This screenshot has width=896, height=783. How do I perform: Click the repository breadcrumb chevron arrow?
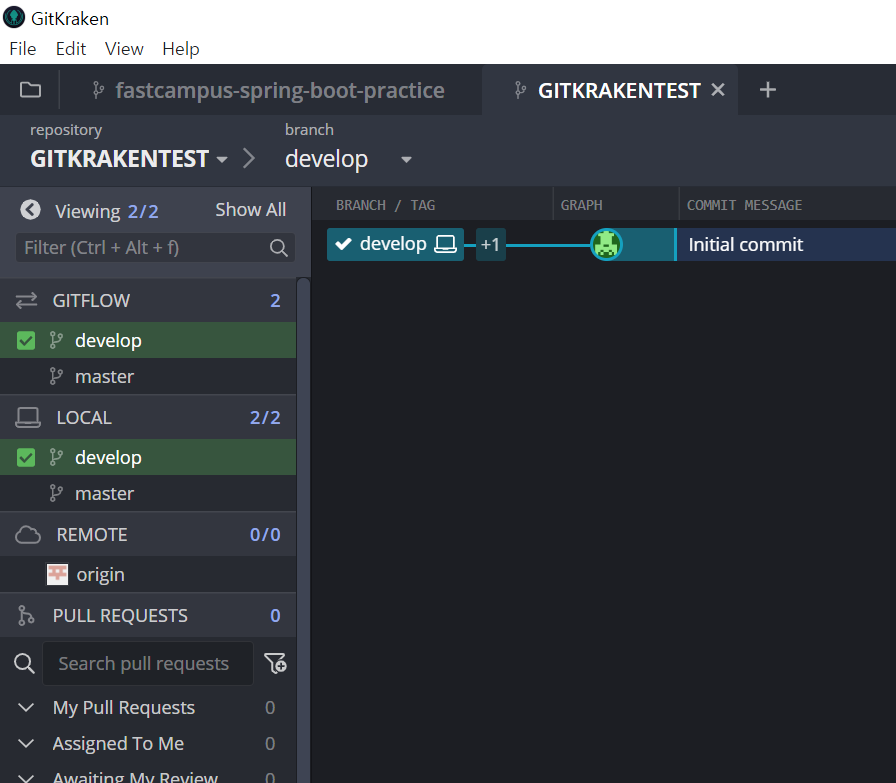(x=249, y=158)
